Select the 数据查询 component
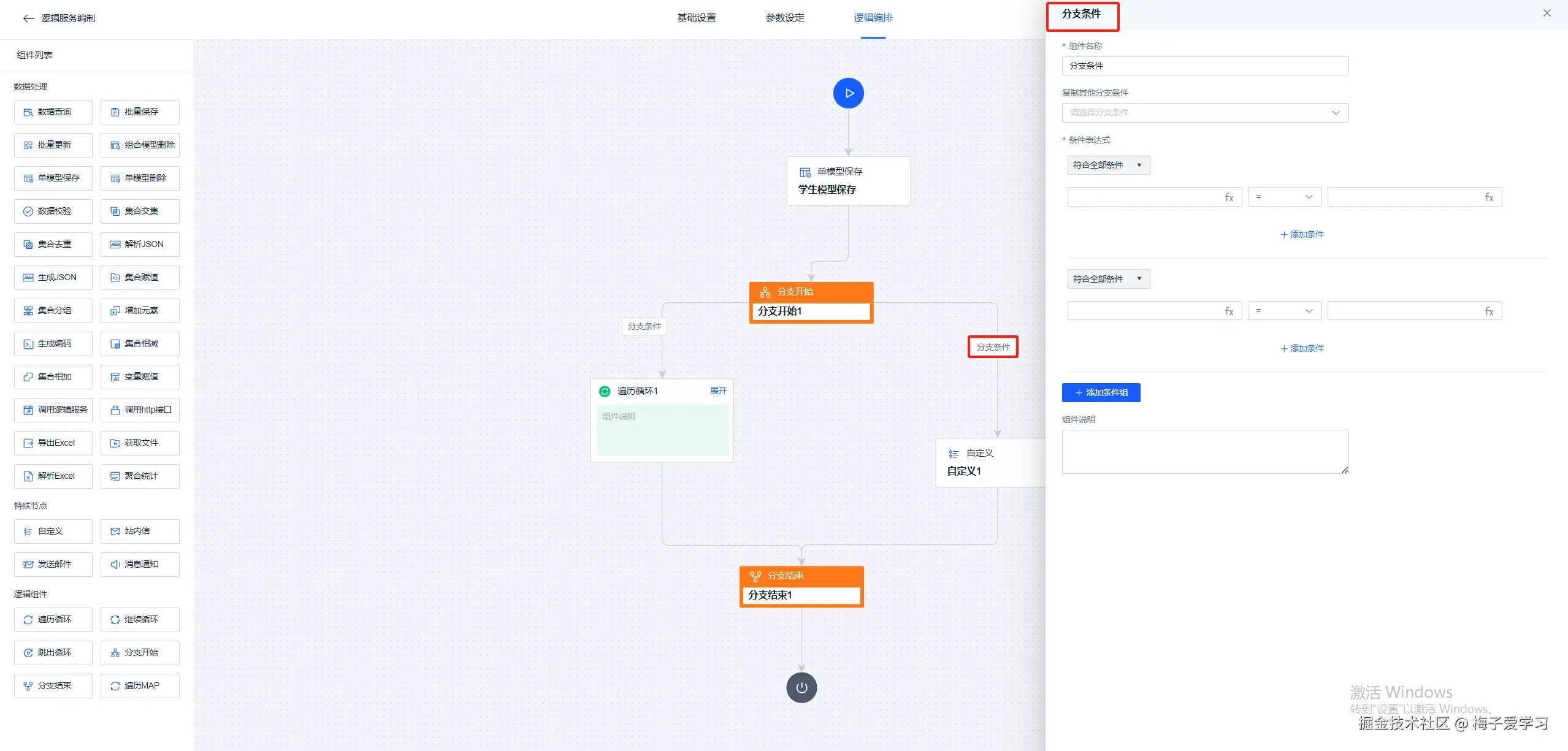The width and height of the screenshot is (1568, 751). 53,112
